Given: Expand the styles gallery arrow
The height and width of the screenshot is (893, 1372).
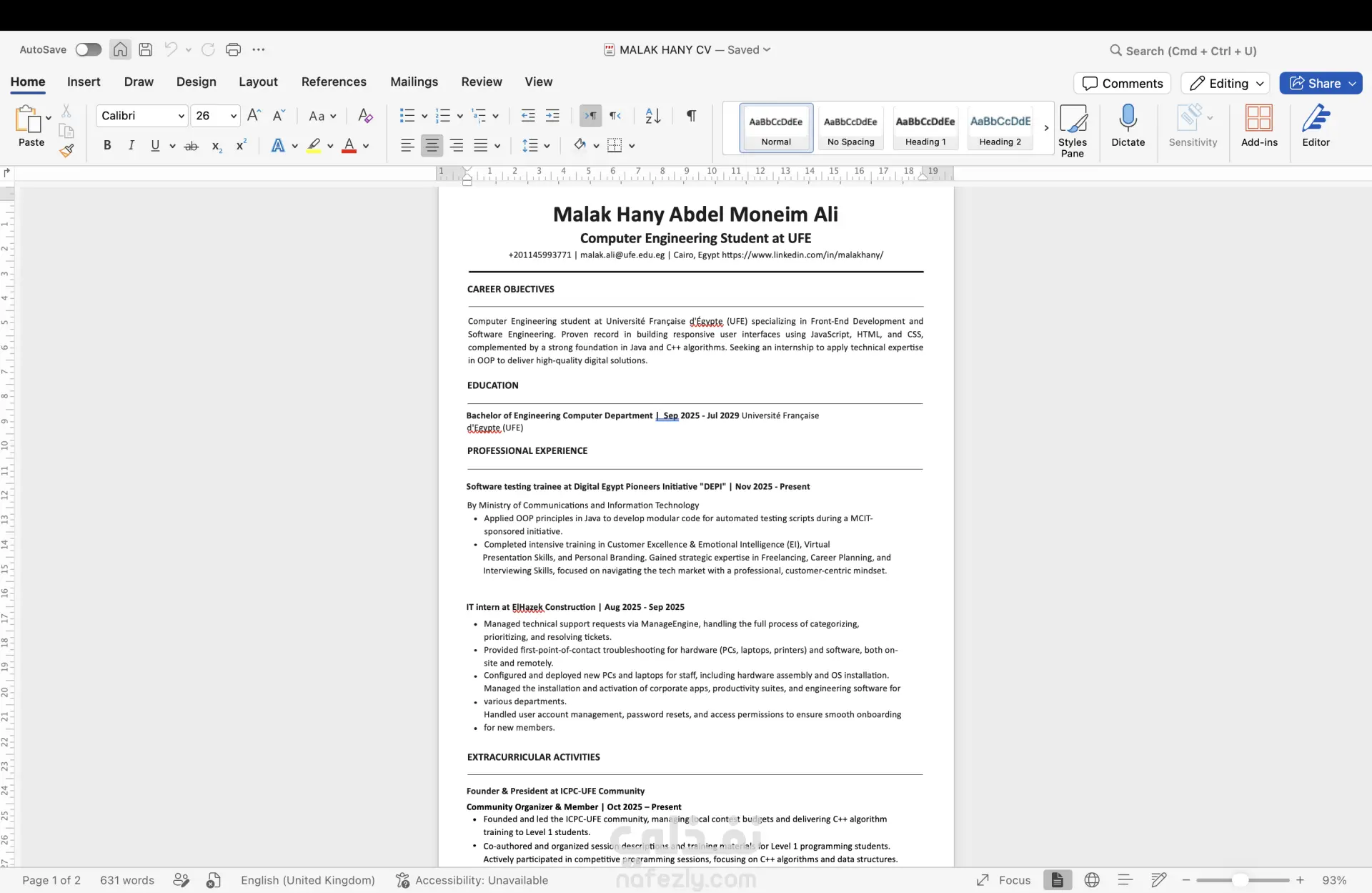Looking at the screenshot, I should 1046,128.
